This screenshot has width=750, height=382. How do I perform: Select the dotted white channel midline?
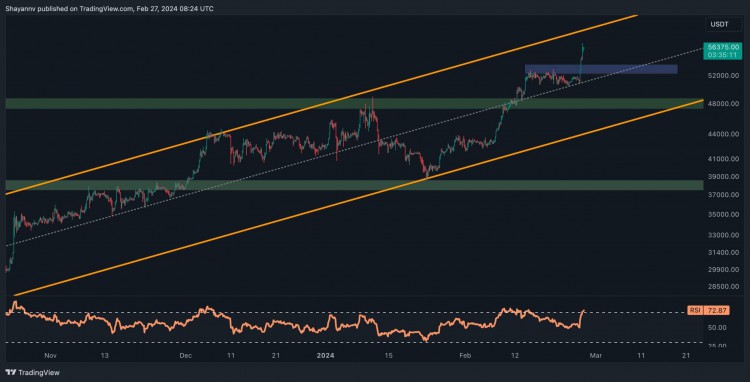click(354, 147)
